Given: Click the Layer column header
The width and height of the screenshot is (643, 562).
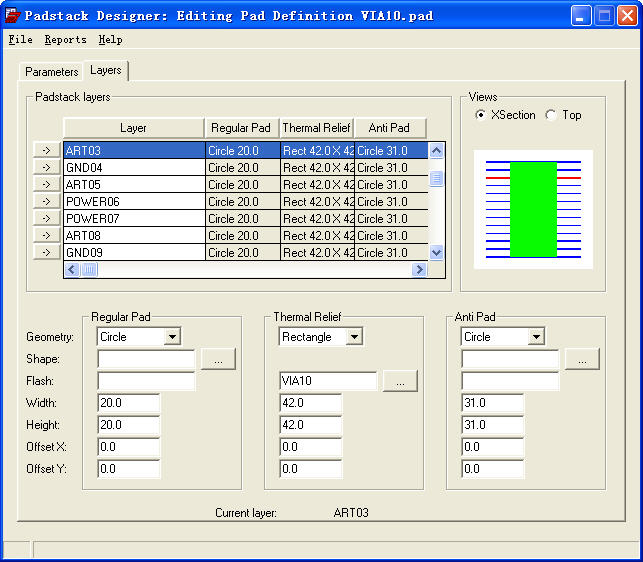Looking at the screenshot, I should point(133,128).
